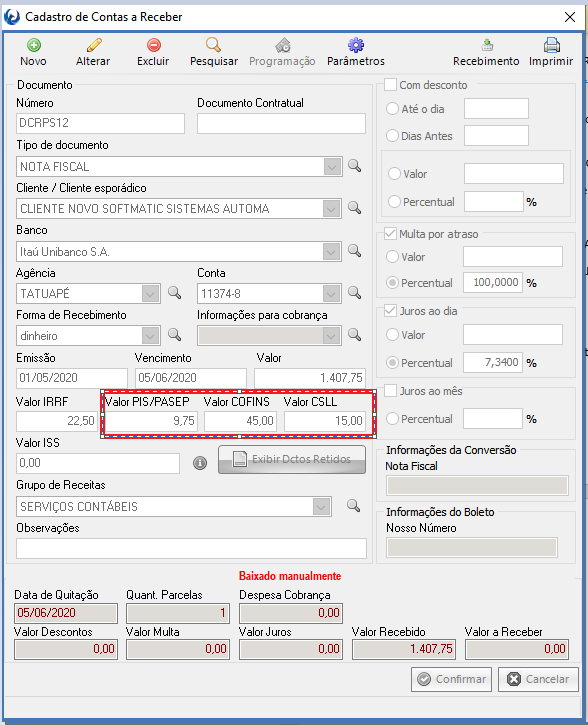Click the Documento Contratual input field
588x725 pixels.
pyautogui.click(x=281, y=123)
